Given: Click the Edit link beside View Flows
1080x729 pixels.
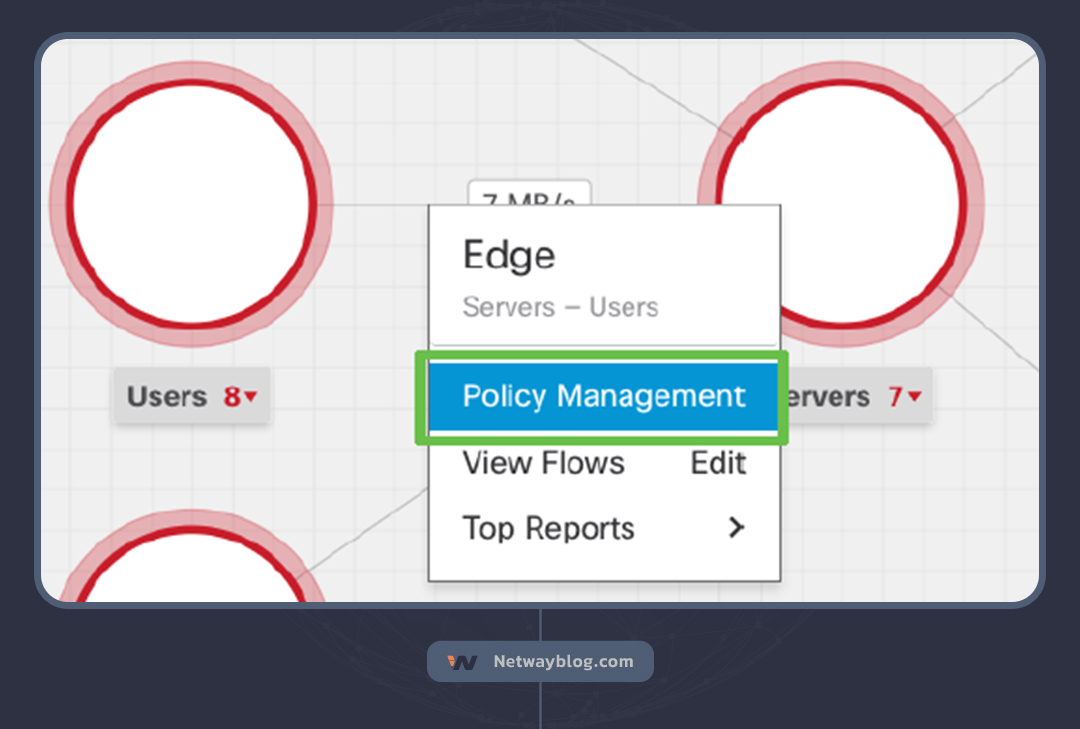Looking at the screenshot, I should [x=718, y=463].
